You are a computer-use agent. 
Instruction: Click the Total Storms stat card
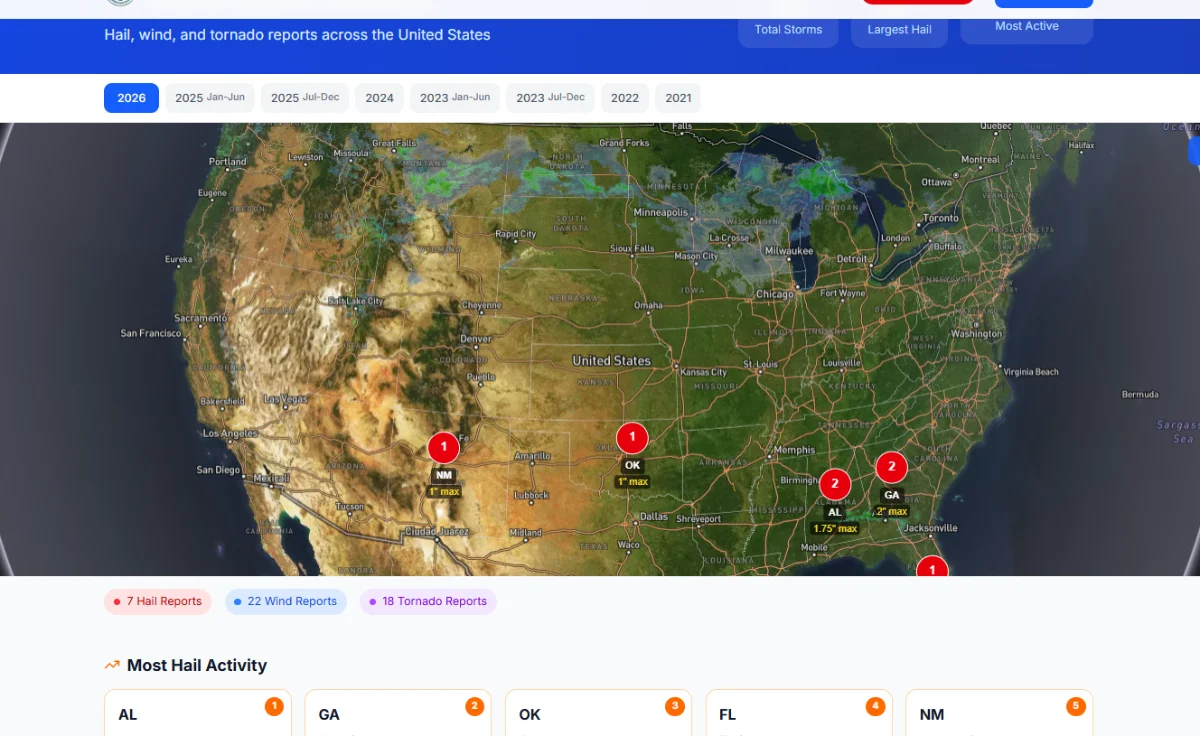click(788, 30)
